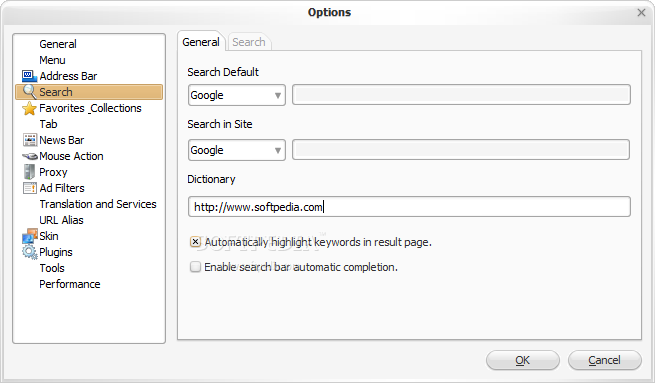This screenshot has height=383, width=655.
Task: Click the News Bar icon
Action: (x=30, y=140)
